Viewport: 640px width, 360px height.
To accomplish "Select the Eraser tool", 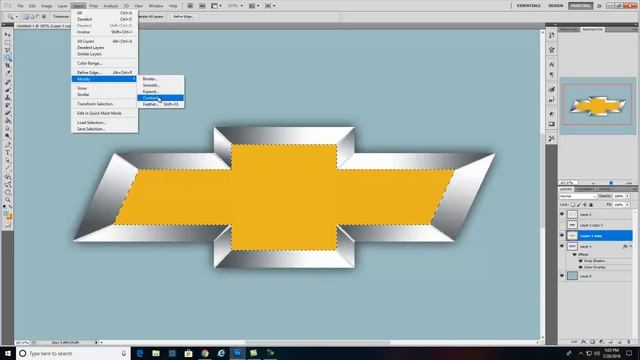I will 7,113.
